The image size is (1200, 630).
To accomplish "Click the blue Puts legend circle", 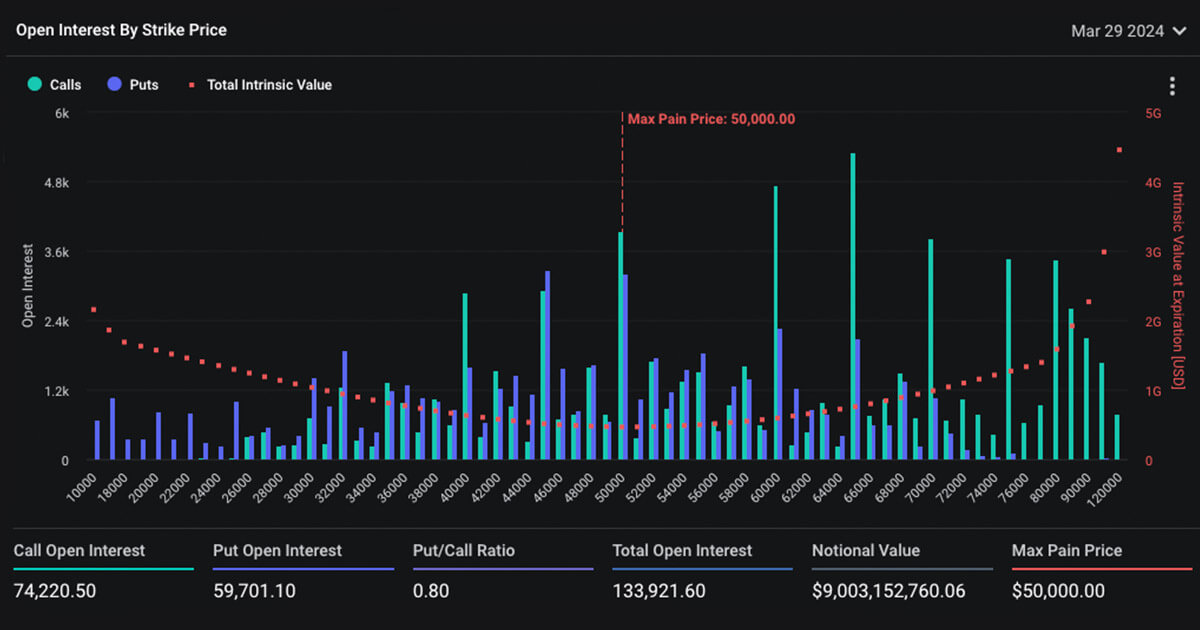I will 114,85.
